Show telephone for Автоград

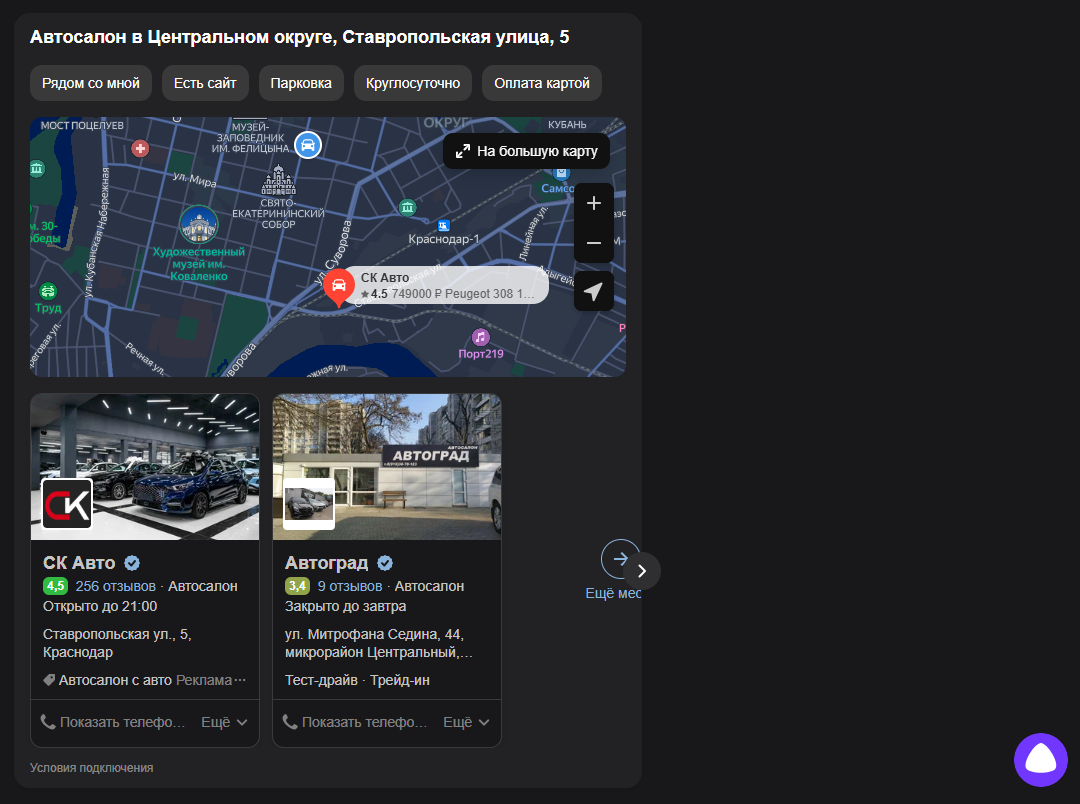click(x=355, y=722)
